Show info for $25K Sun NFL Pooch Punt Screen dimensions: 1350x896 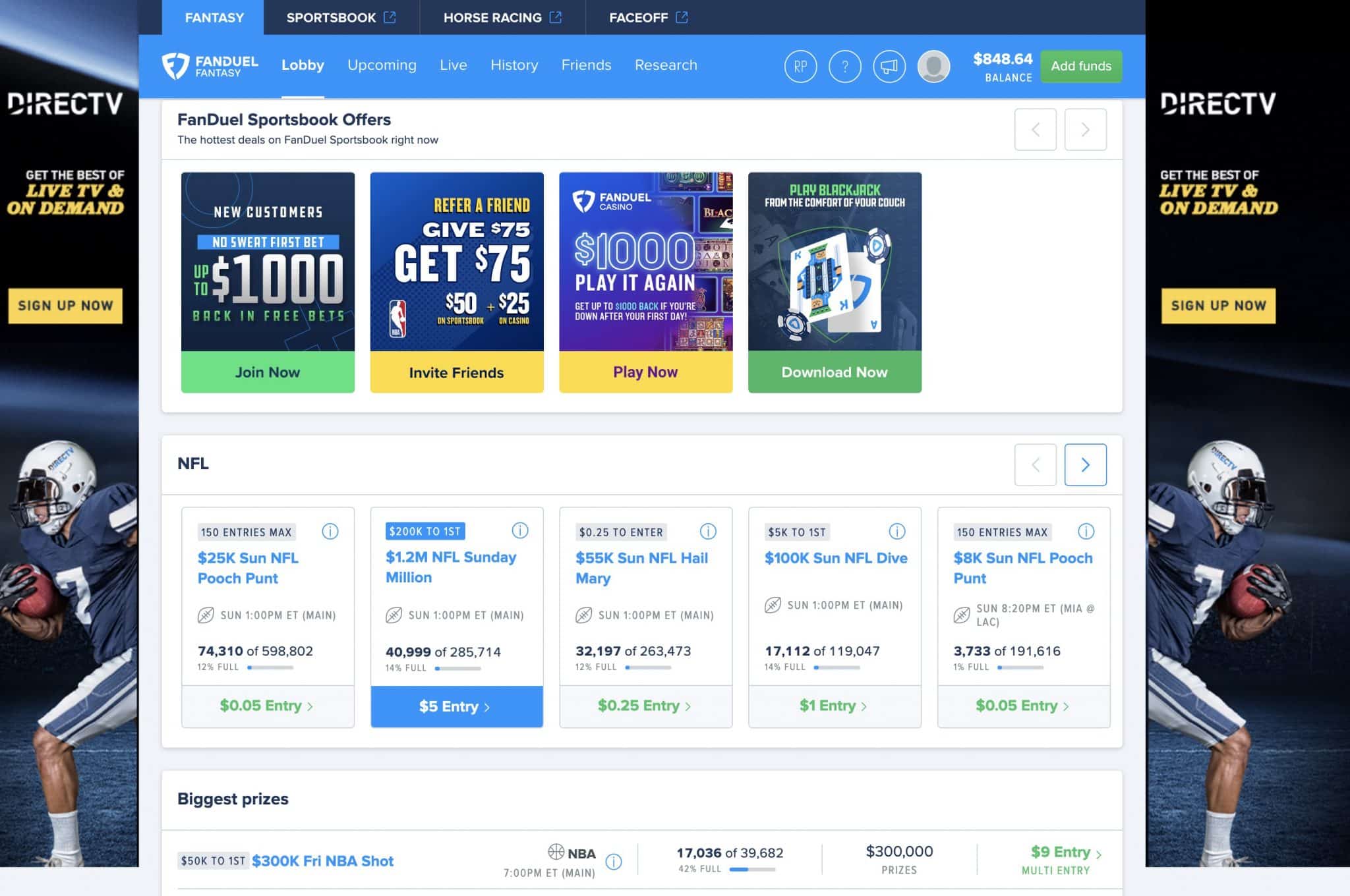(330, 531)
